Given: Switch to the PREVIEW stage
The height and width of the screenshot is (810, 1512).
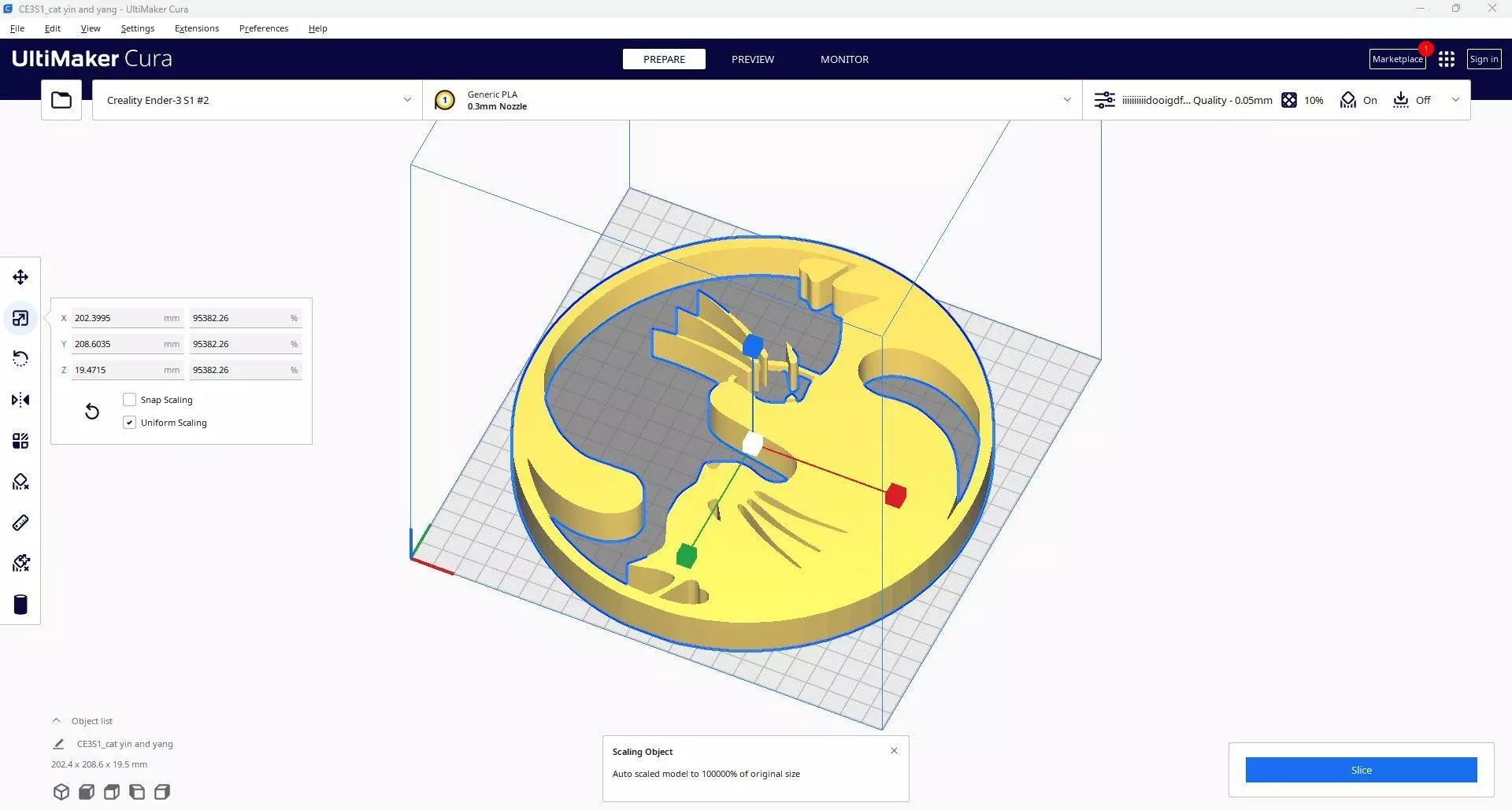Looking at the screenshot, I should click(753, 59).
